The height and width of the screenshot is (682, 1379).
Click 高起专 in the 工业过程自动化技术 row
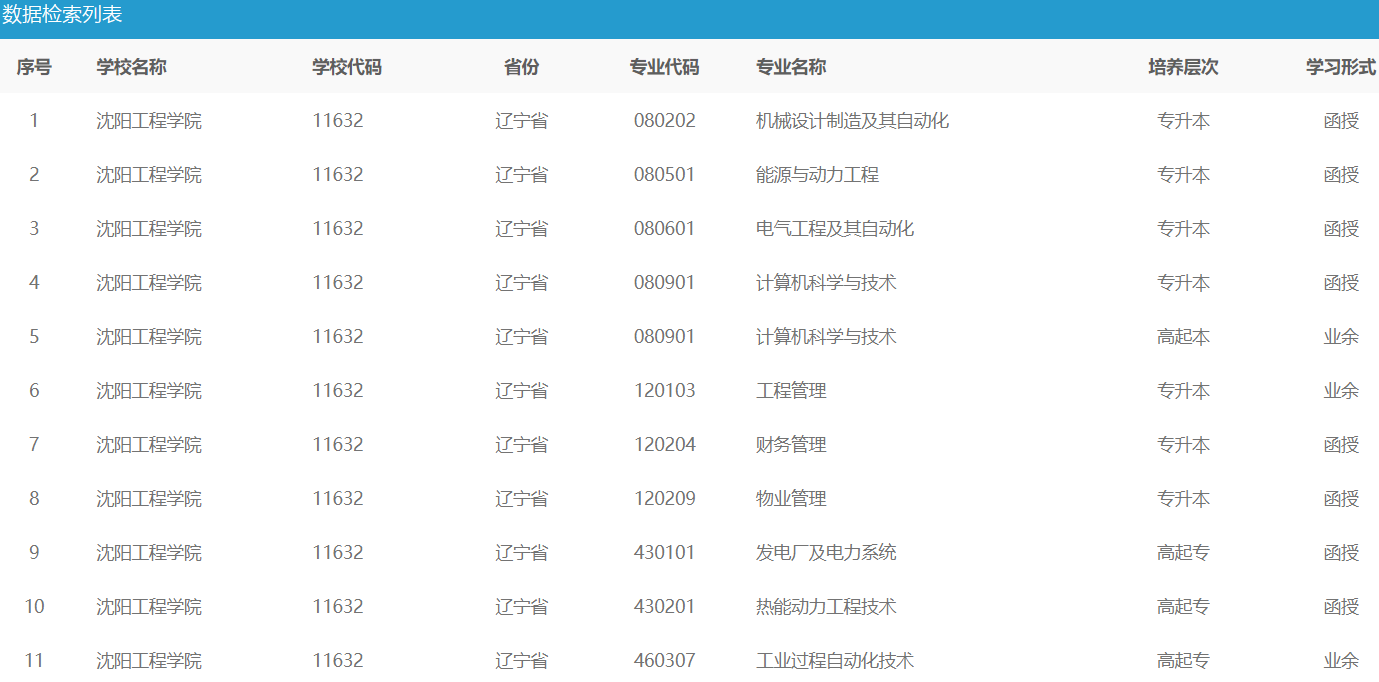tap(1184, 661)
